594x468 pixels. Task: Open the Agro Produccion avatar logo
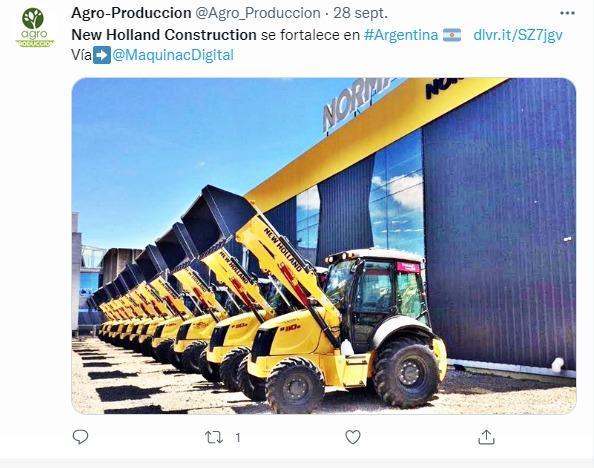35,27
